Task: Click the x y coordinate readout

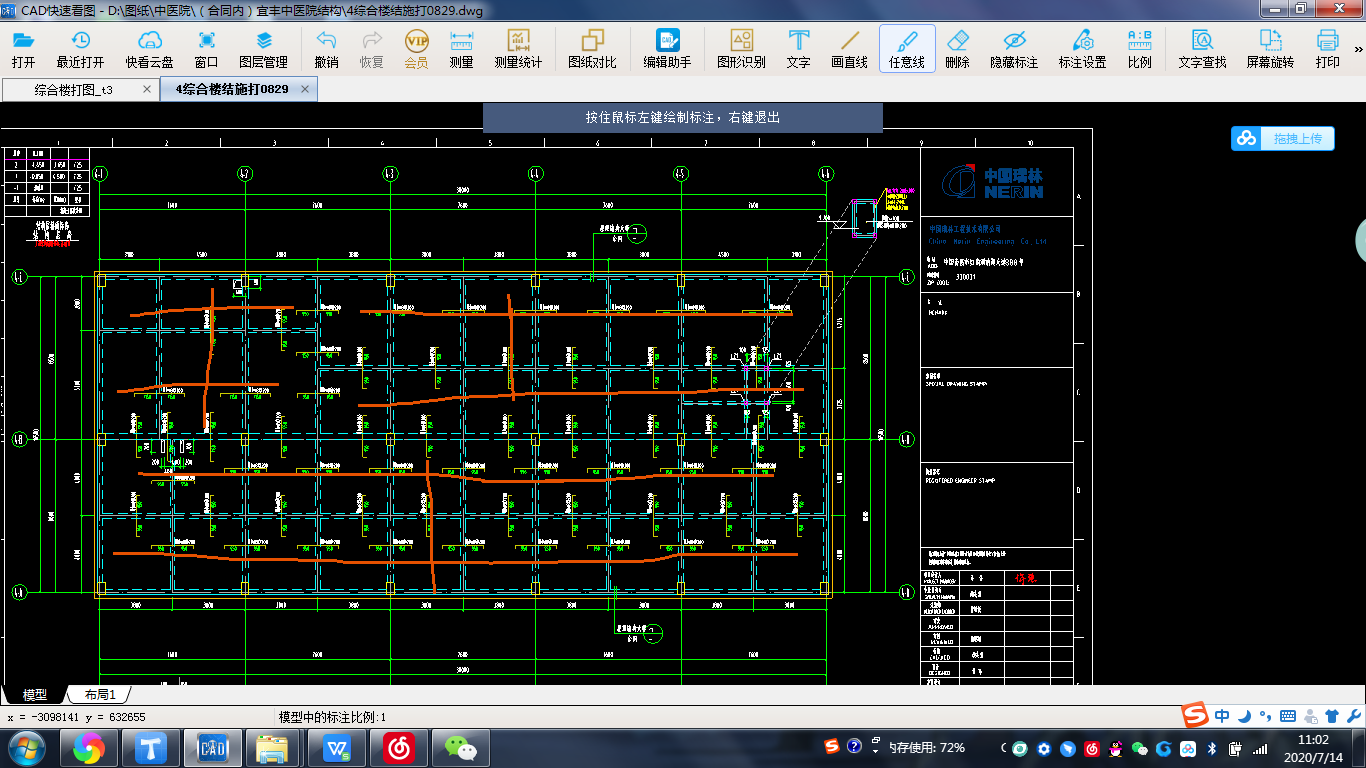Action: coord(77,717)
